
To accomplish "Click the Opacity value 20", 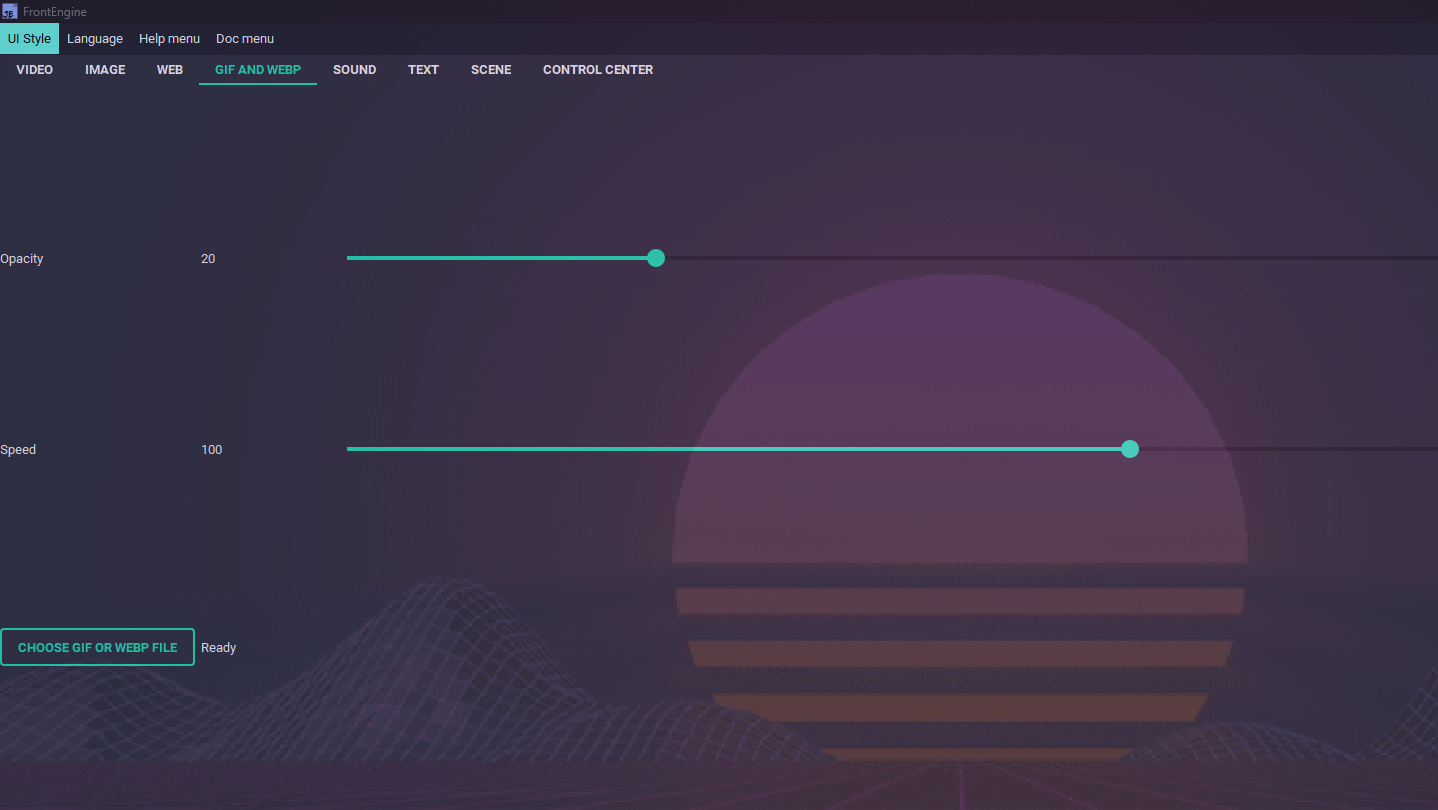I will (x=208, y=259).
